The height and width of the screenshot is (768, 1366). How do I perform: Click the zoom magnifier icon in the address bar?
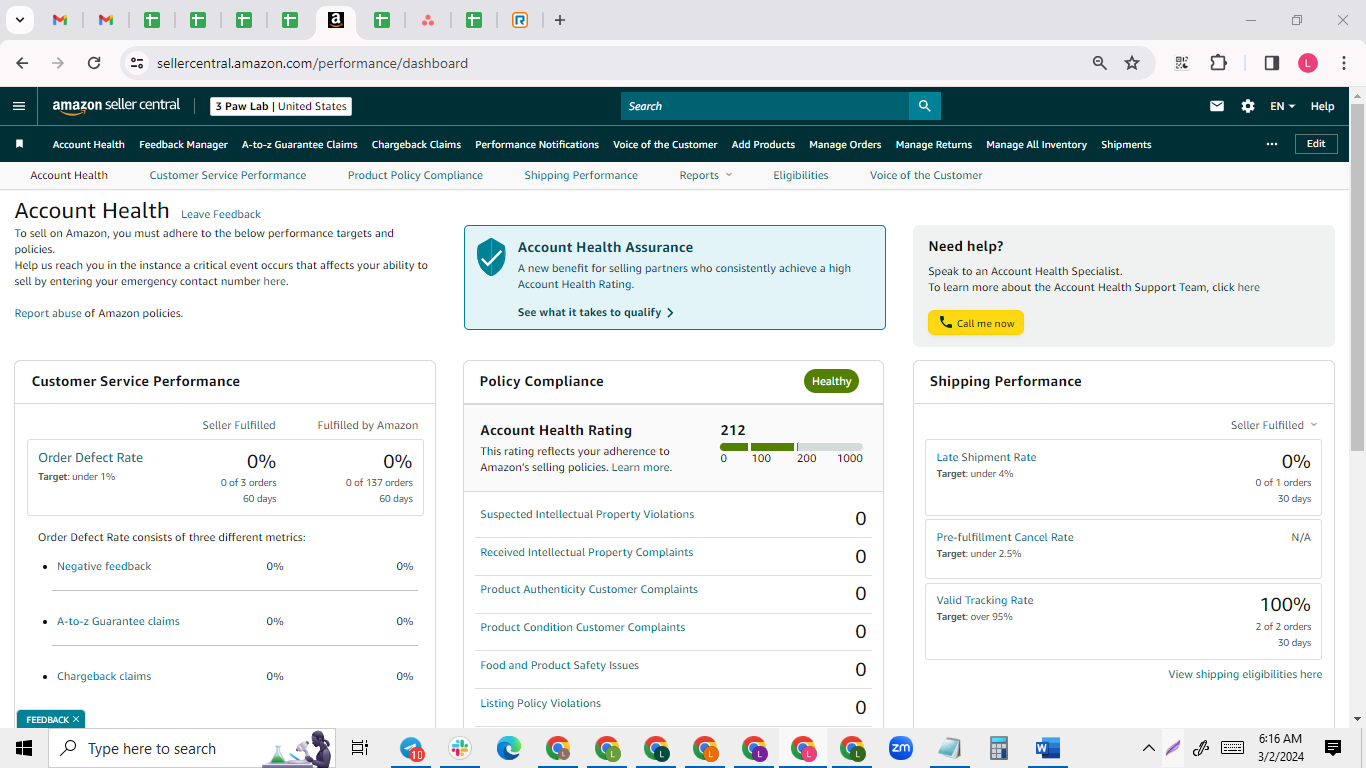1100,63
